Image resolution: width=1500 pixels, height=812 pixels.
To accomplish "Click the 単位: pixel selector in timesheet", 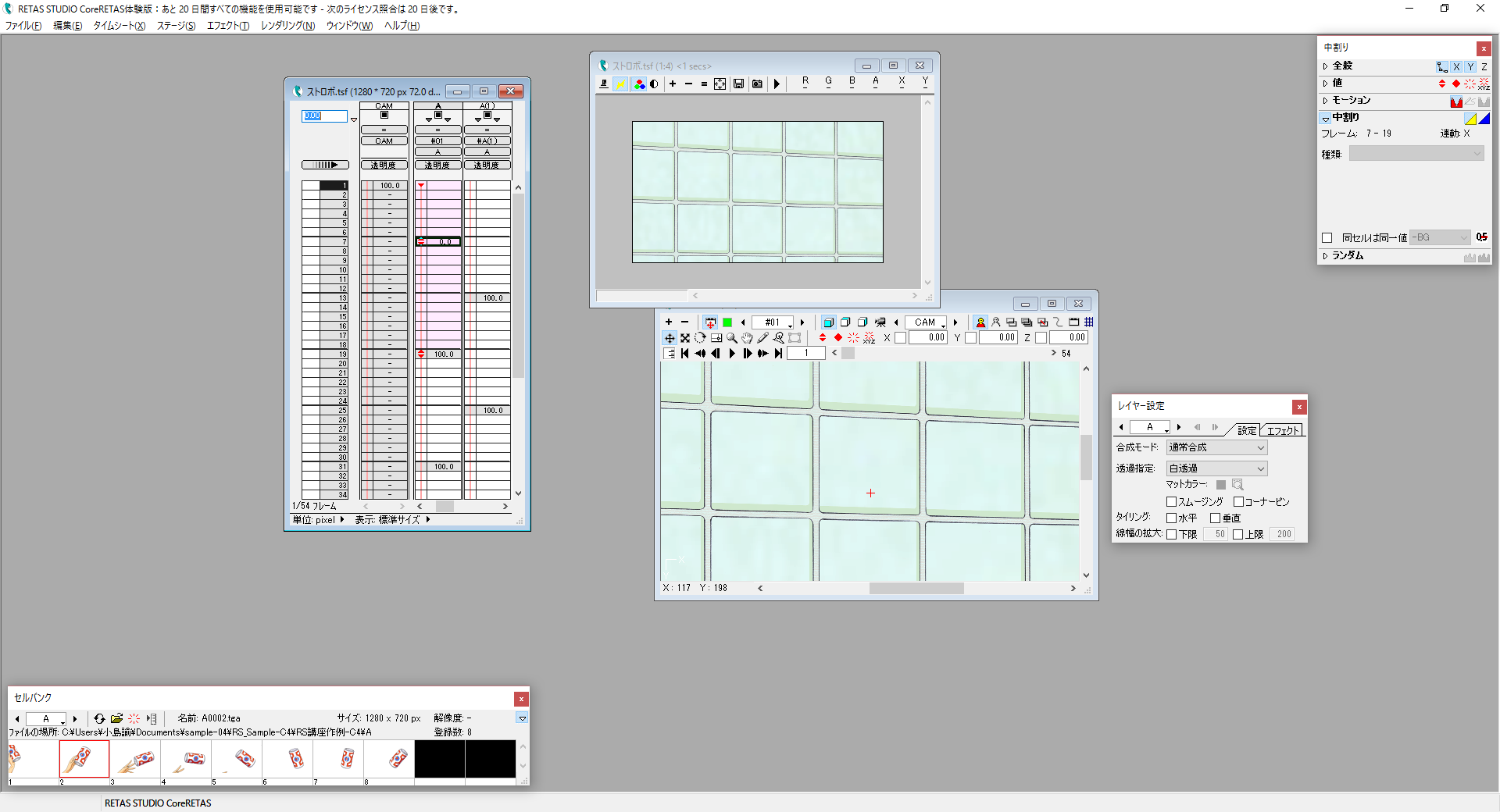I will pos(318,520).
